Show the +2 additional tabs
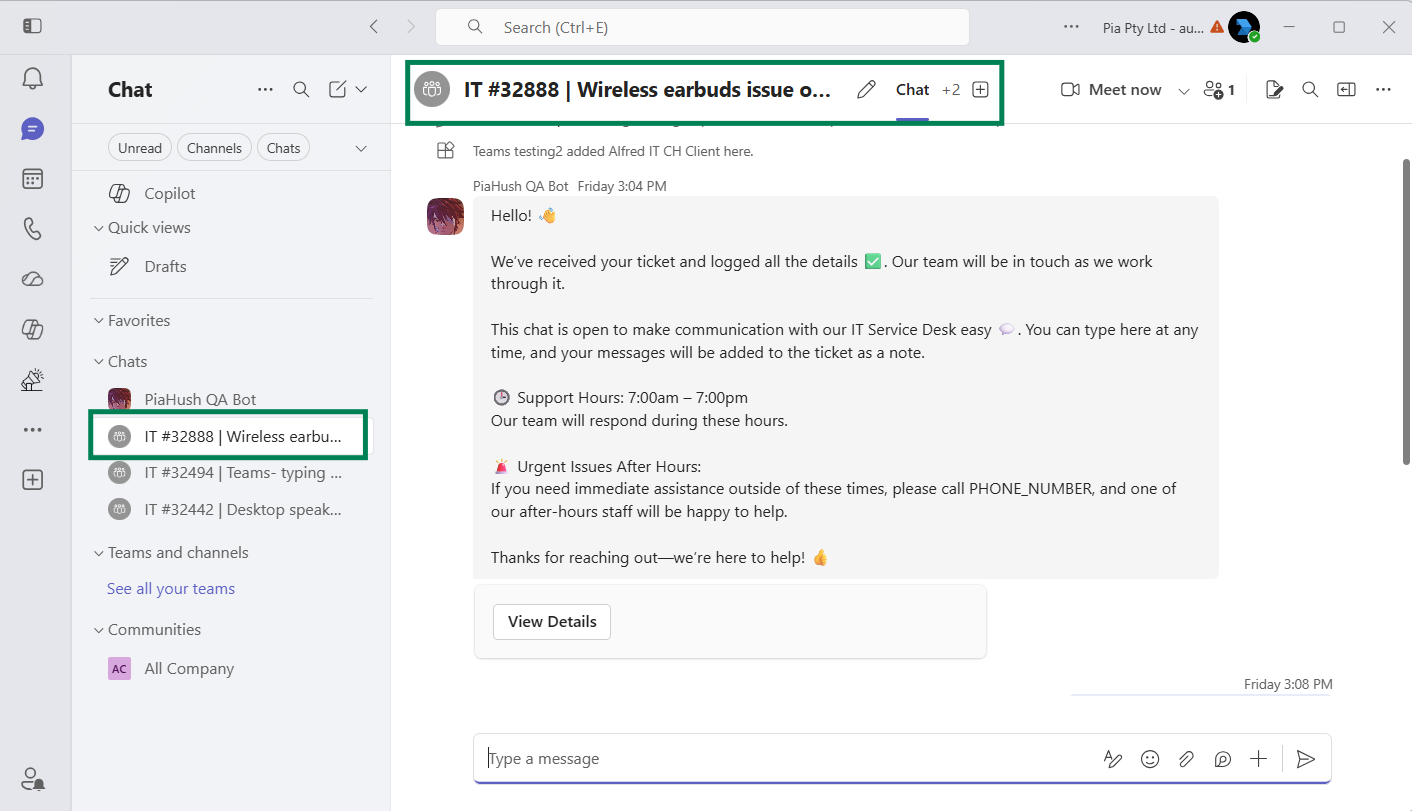Screen dimensions: 1412x811 (x=950, y=90)
